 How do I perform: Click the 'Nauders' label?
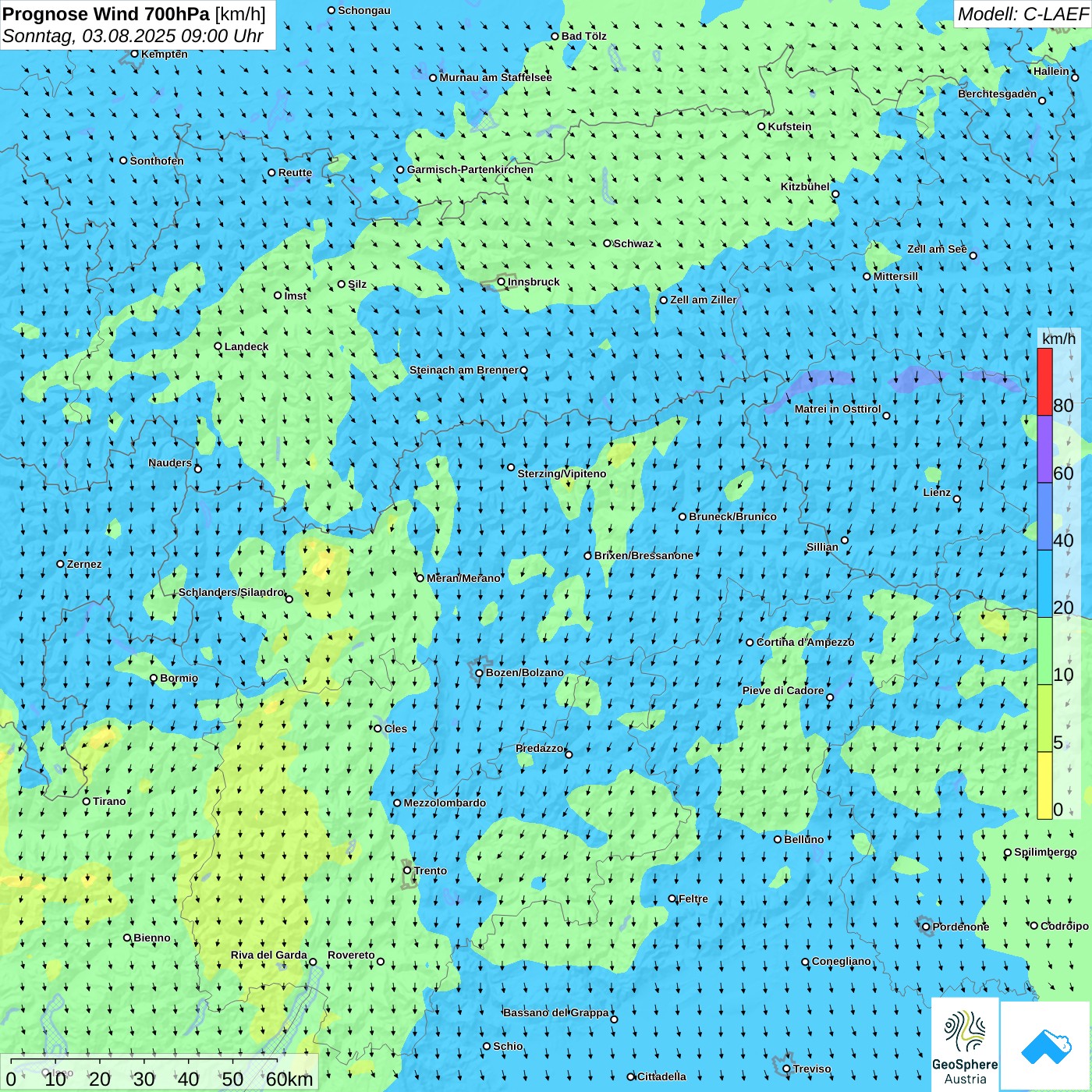click(x=170, y=463)
